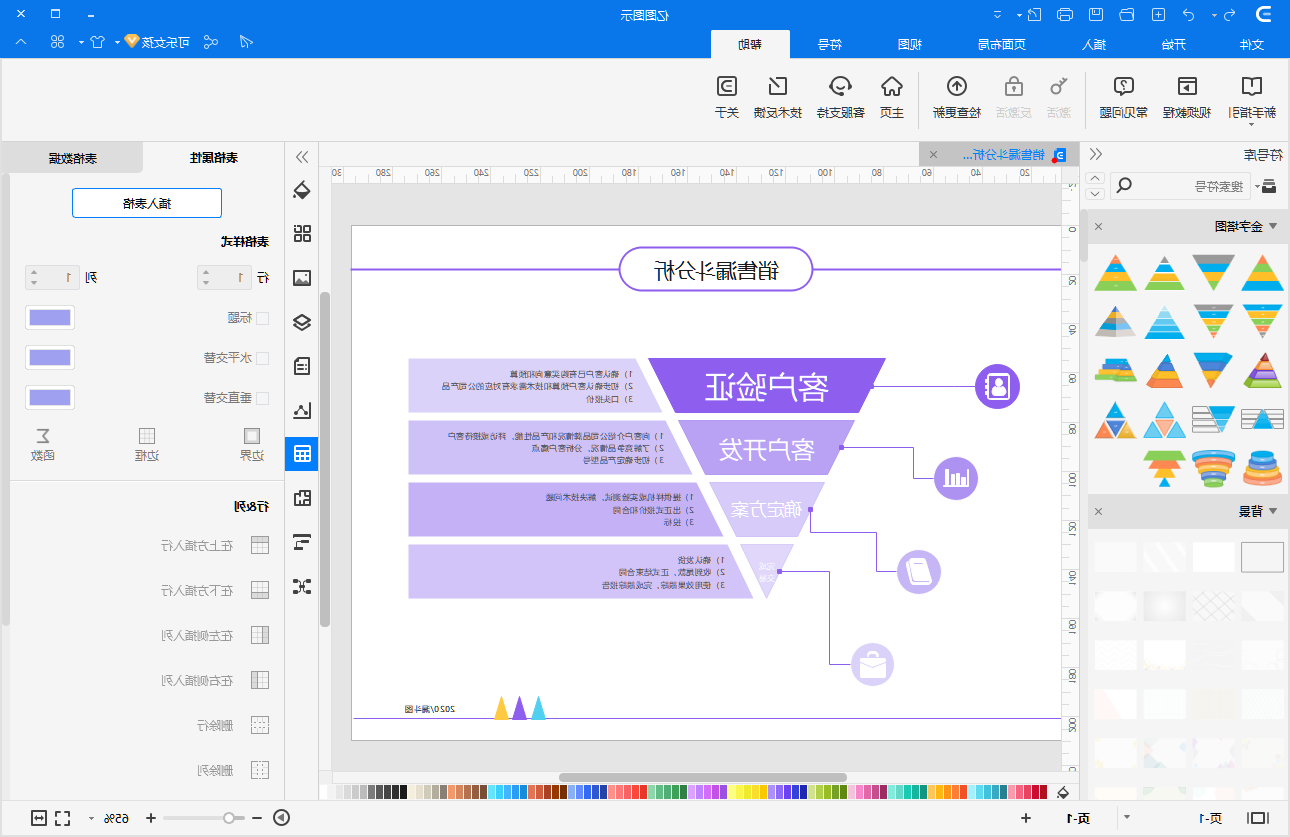Screen dimensions: 1290x837
Task: Open the 关于 about dialog
Action: 727,97
